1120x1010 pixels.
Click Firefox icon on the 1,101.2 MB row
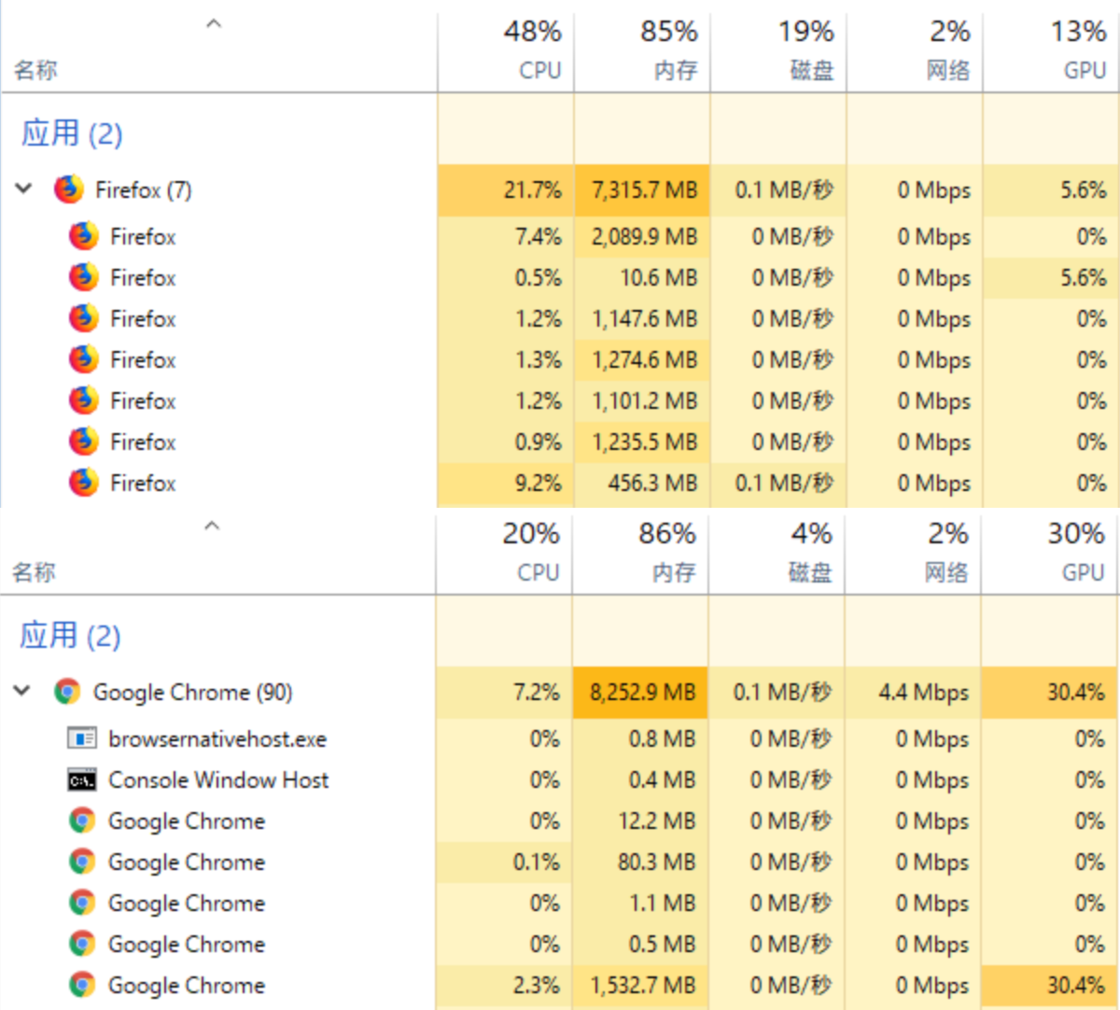tap(84, 401)
